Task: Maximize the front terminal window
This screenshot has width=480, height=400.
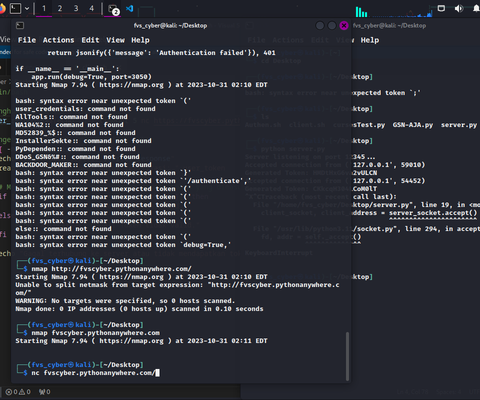Action: (x=332, y=26)
